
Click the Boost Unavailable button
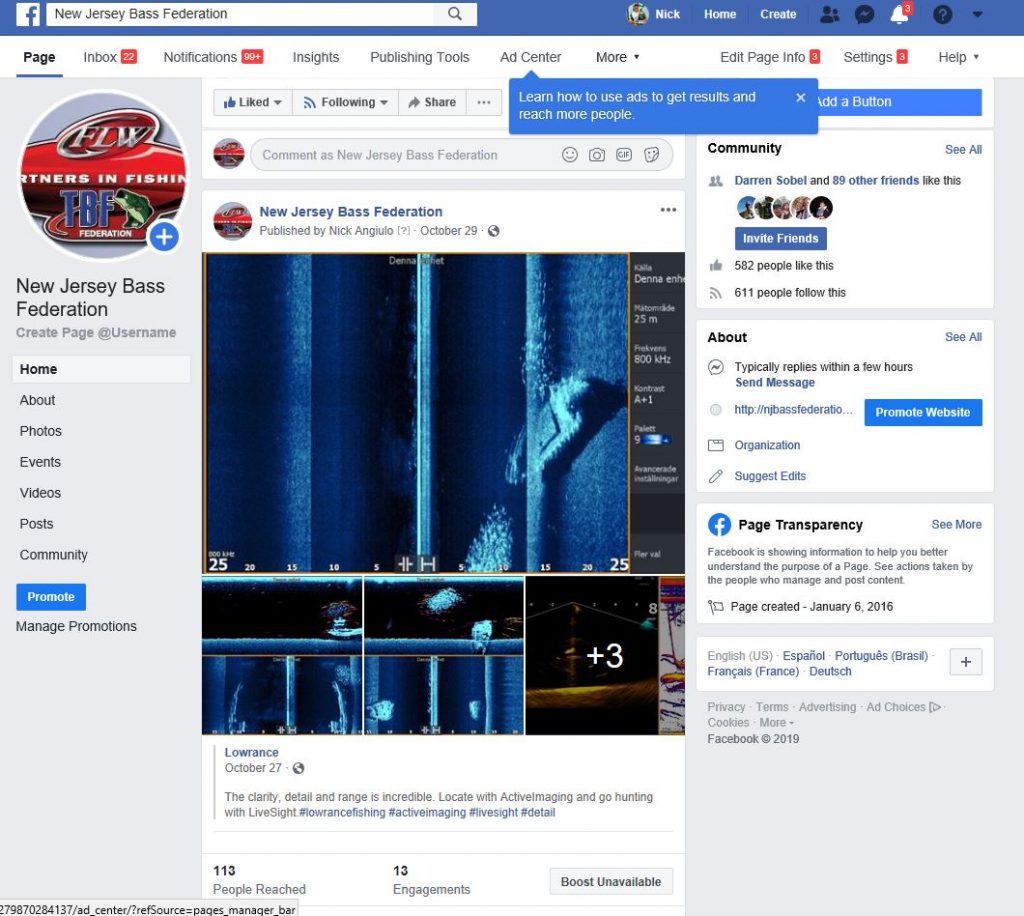pos(611,882)
